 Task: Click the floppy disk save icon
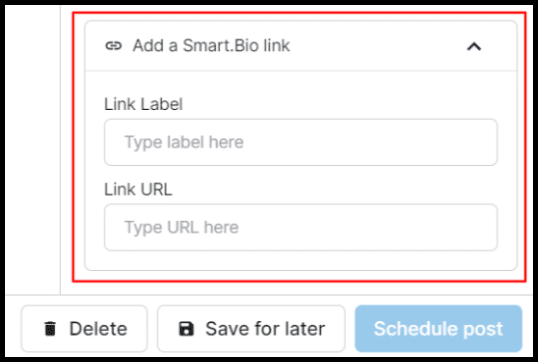tap(186, 329)
